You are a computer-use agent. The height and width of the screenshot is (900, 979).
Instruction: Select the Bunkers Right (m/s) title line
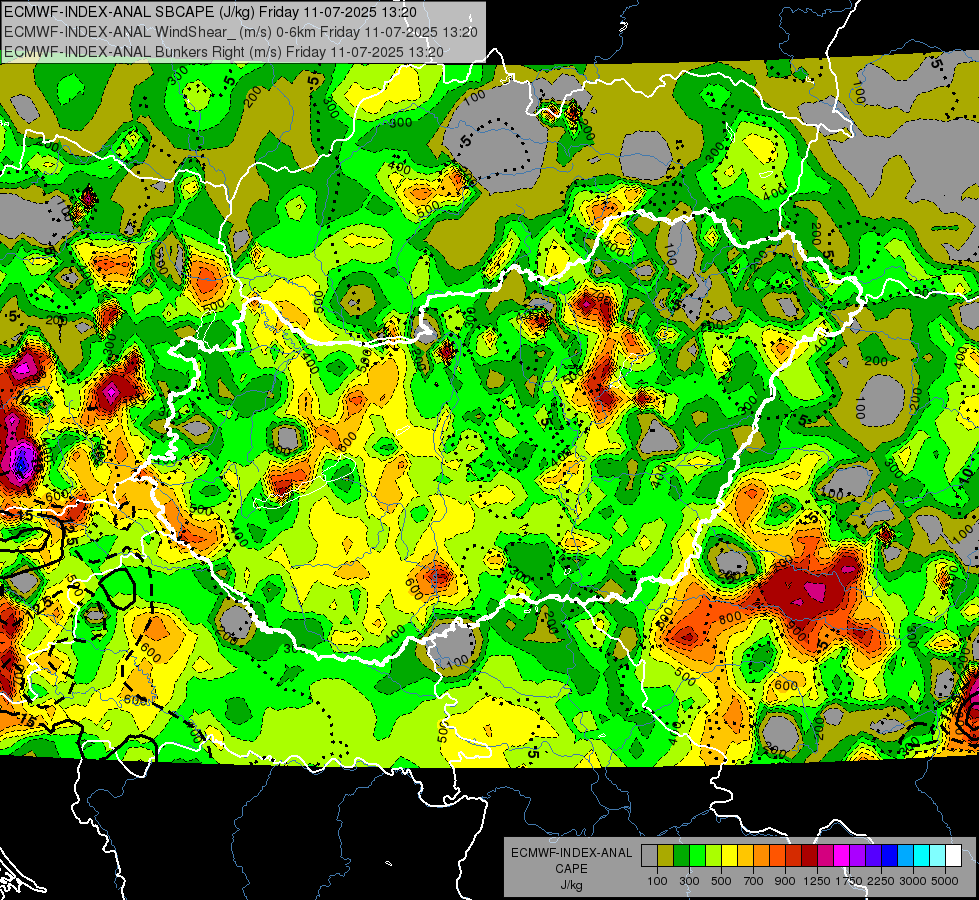(x=224, y=52)
